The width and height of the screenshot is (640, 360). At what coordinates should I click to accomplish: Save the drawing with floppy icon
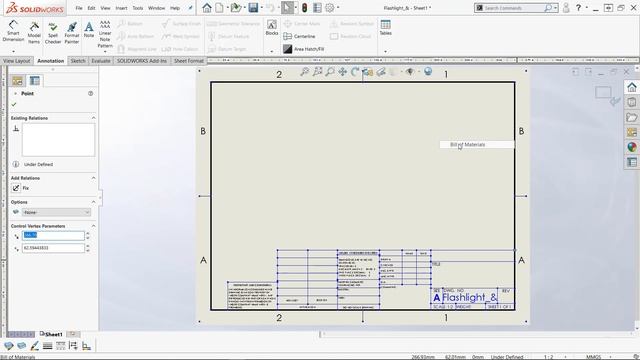[253, 8]
